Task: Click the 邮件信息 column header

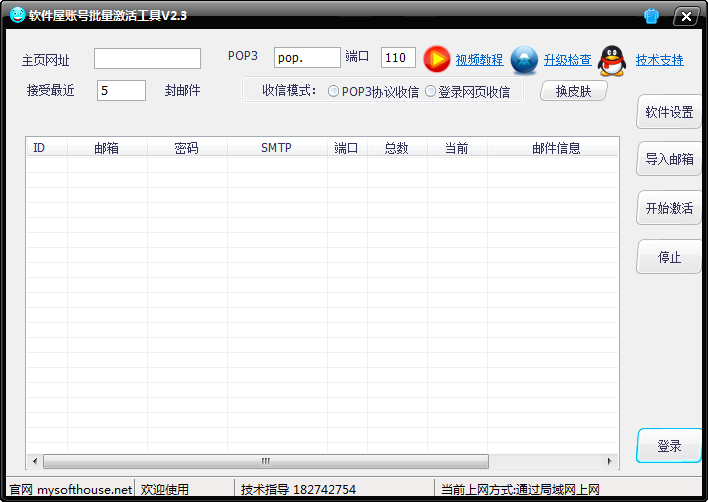Action: (x=555, y=148)
